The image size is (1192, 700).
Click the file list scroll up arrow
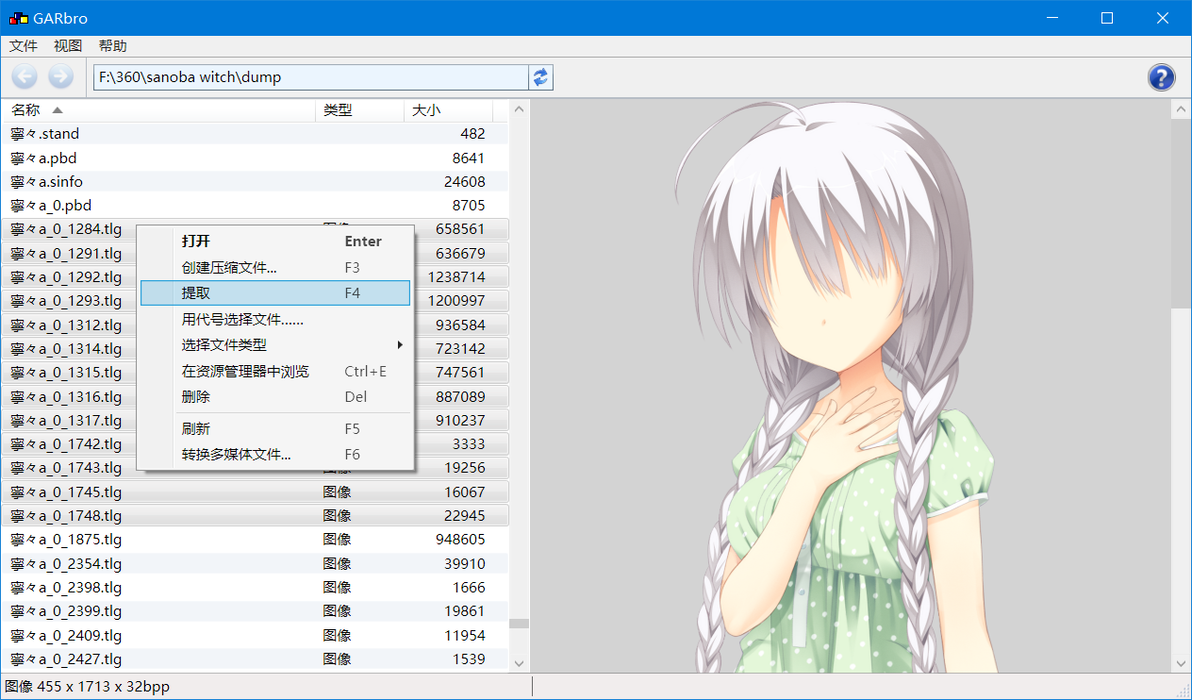(519, 109)
